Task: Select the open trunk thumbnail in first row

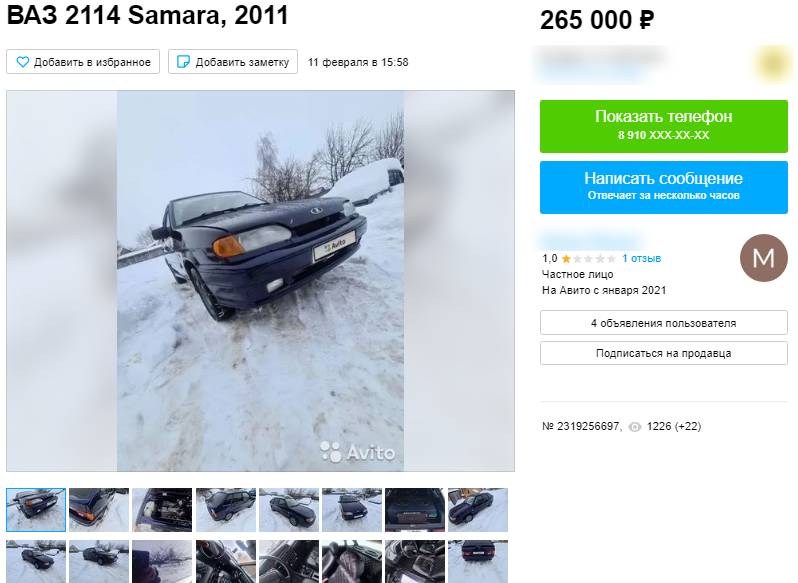Action: 415,510
